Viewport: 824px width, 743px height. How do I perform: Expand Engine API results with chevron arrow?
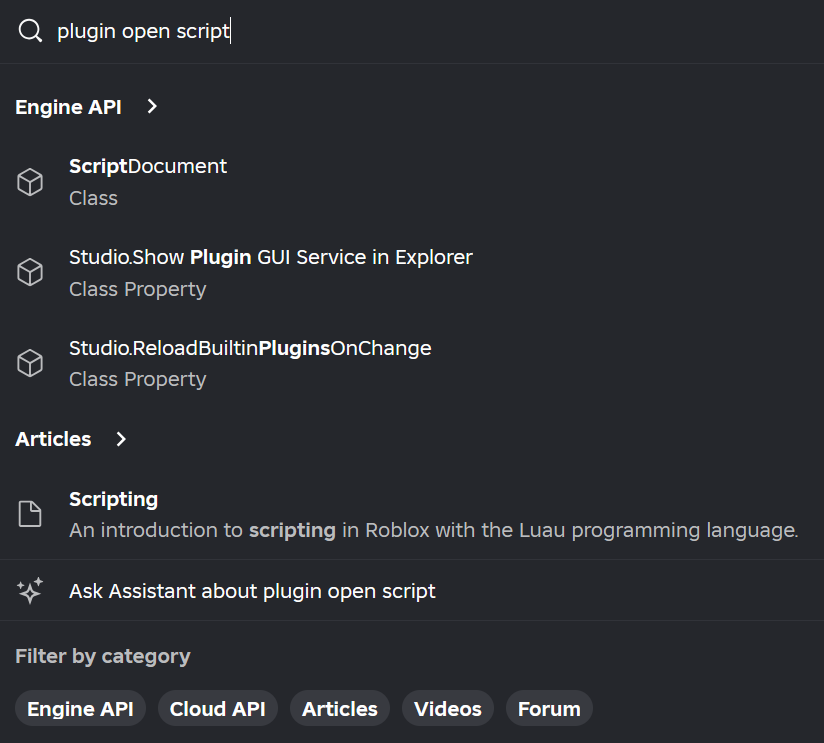152,107
